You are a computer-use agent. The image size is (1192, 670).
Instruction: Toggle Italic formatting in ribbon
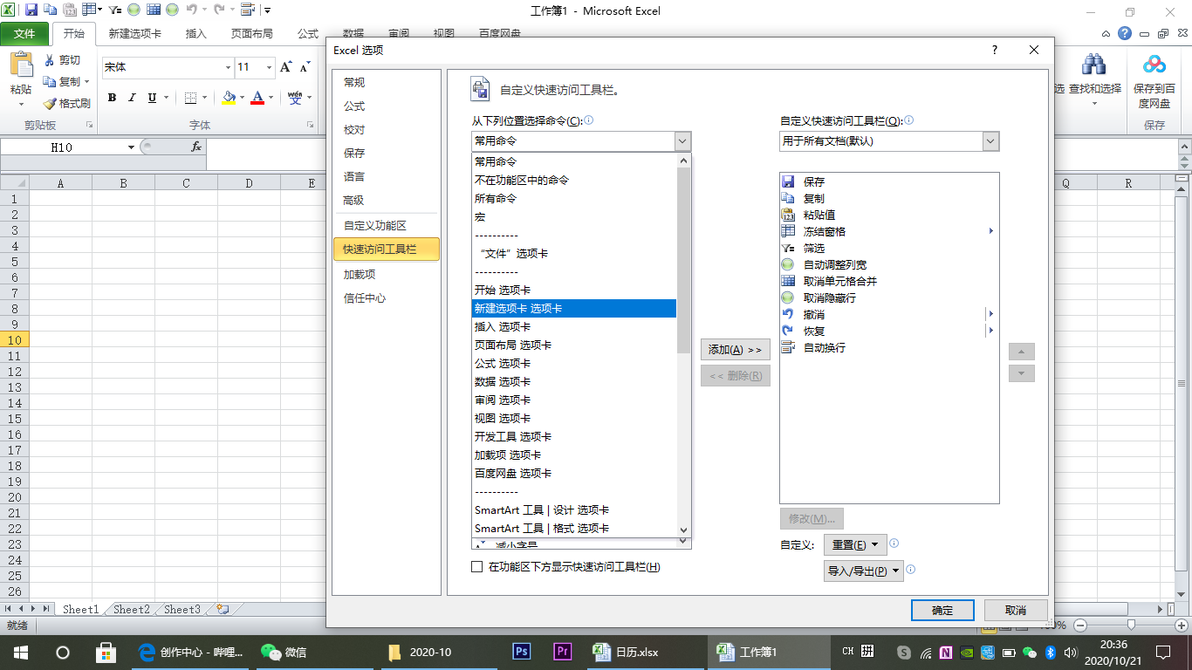coord(132,97)
